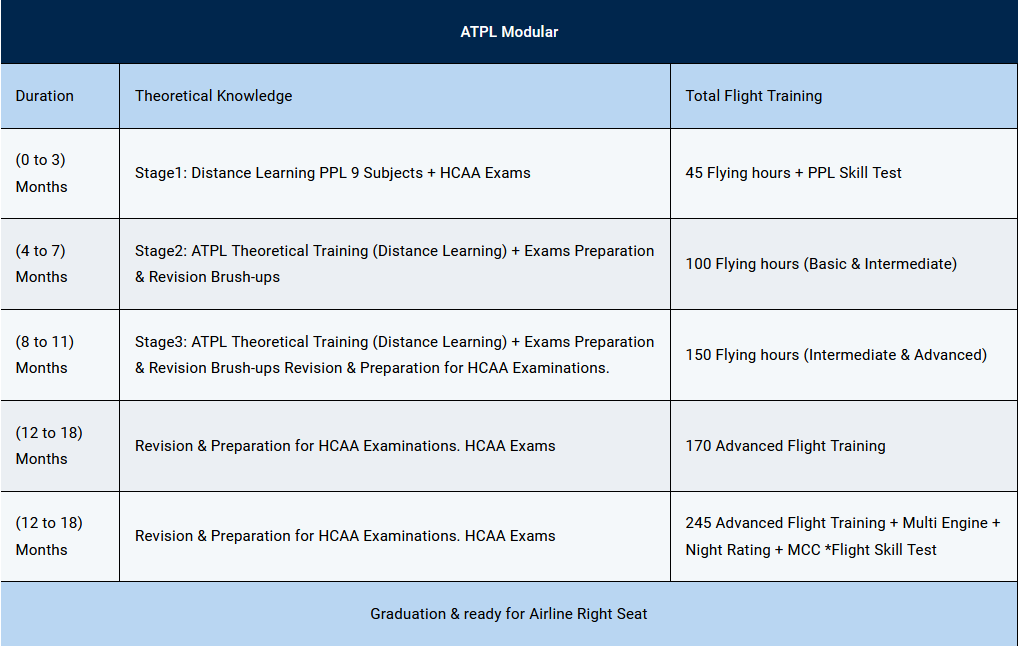The width and height of the screenshot is (1020, 646).
Task: Select the Duration cell beside 170 Advanced Flight Training
Action: click(49, 446)
